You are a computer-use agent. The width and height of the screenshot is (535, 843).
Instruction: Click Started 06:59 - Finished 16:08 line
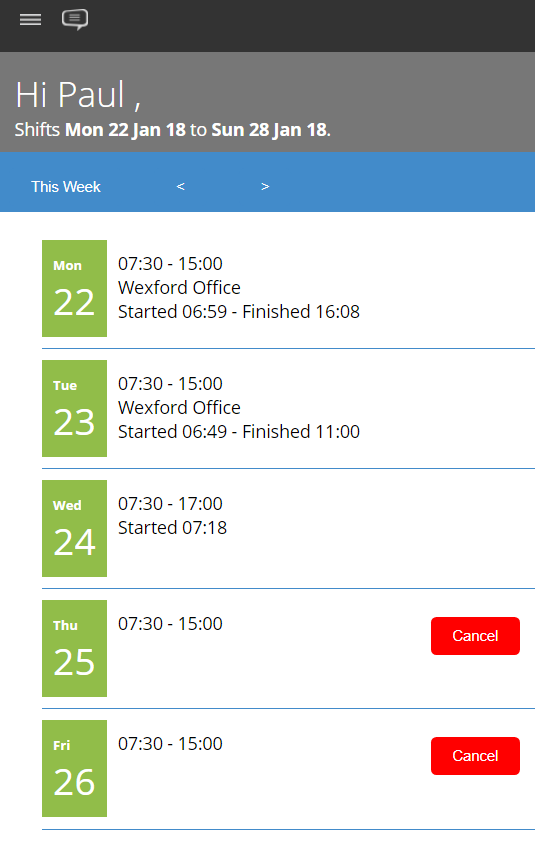239,312
